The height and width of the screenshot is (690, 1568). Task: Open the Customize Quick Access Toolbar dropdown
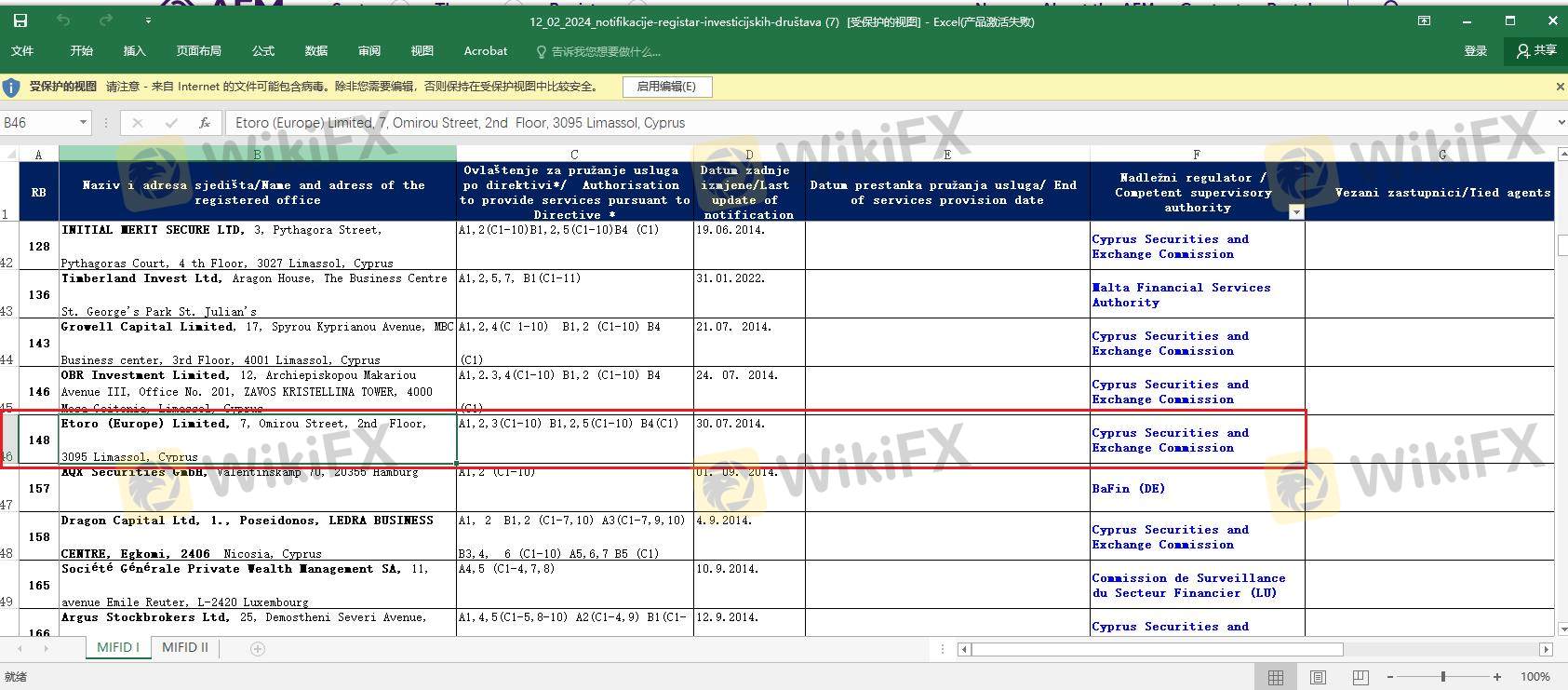point(148,20)
